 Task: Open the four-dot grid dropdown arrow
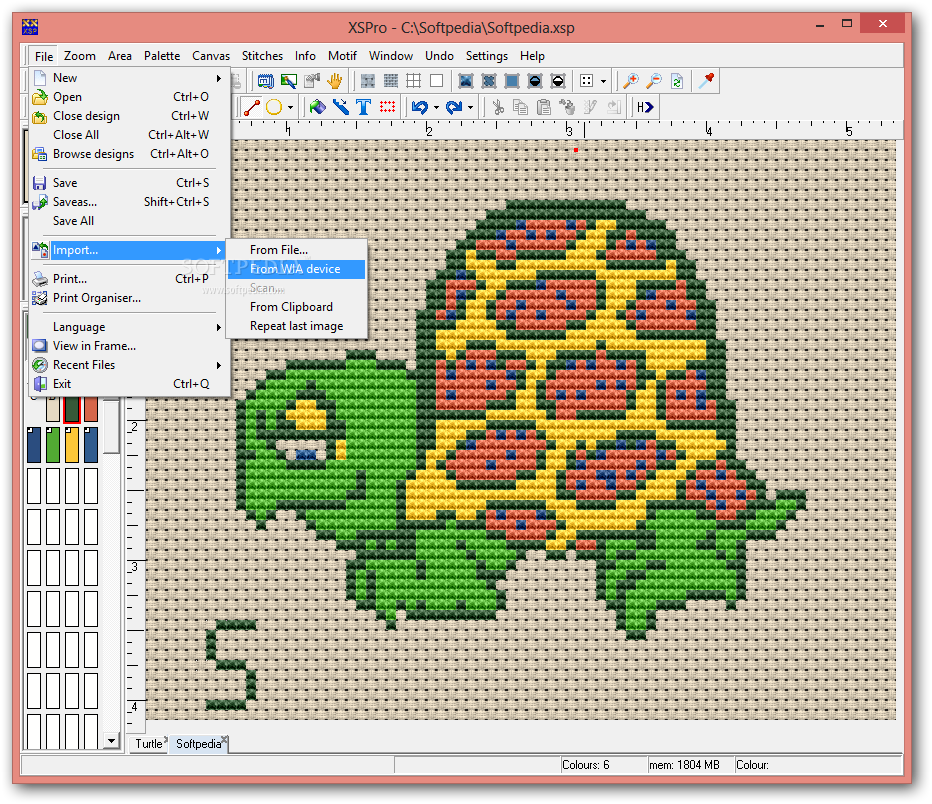click(x=603, y=81)
